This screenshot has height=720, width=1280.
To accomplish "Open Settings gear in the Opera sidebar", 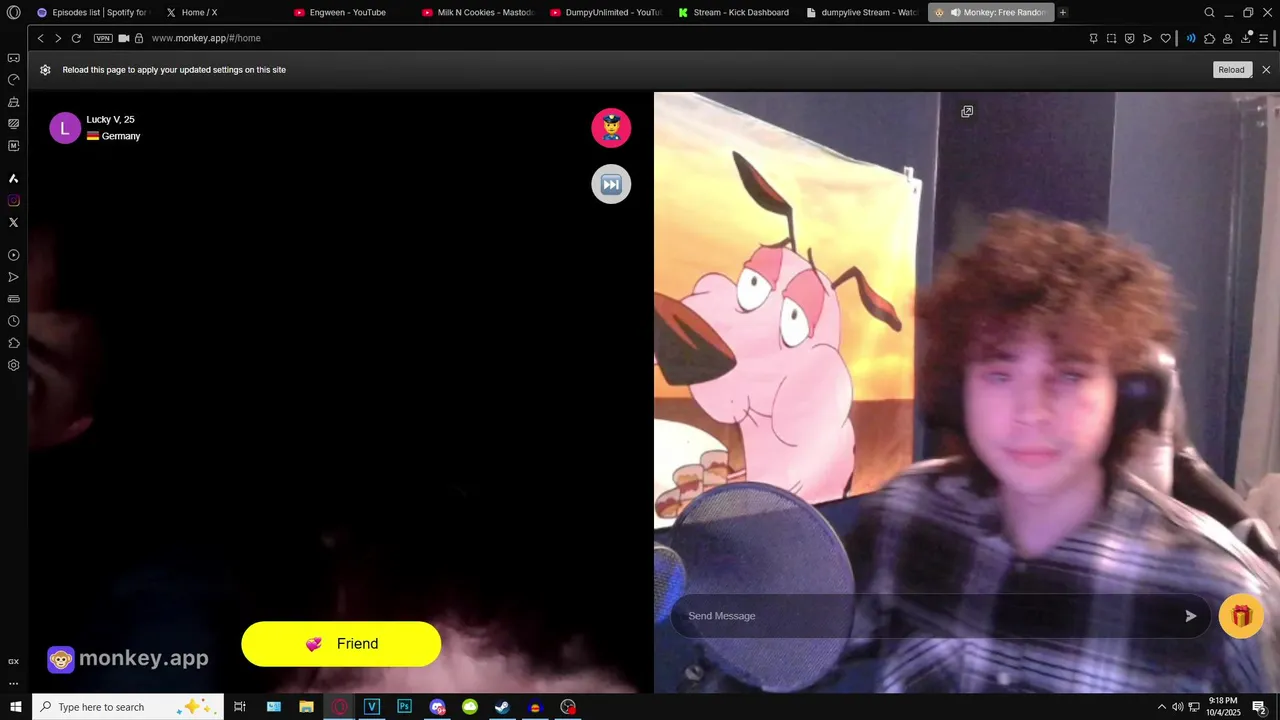I will tap(13, 365).
